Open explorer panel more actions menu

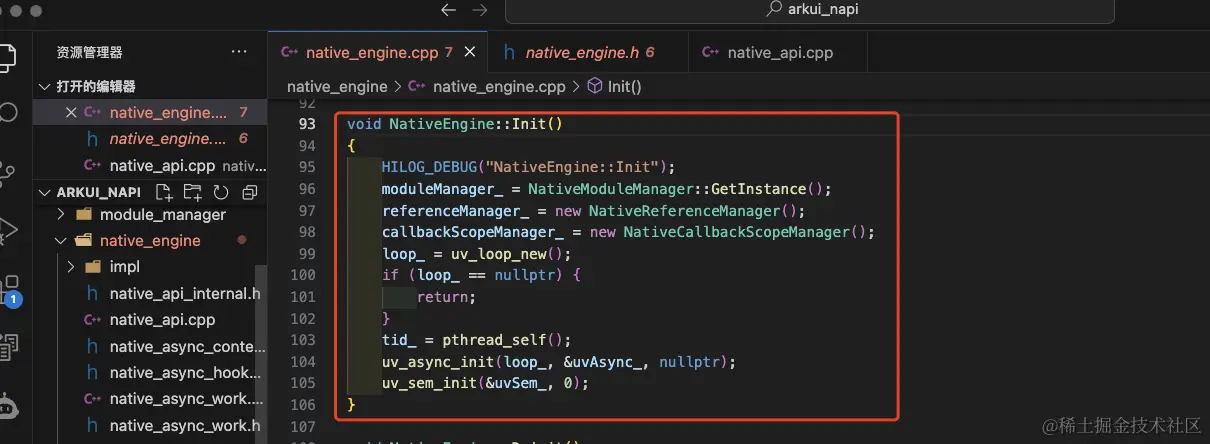(239, 52)
